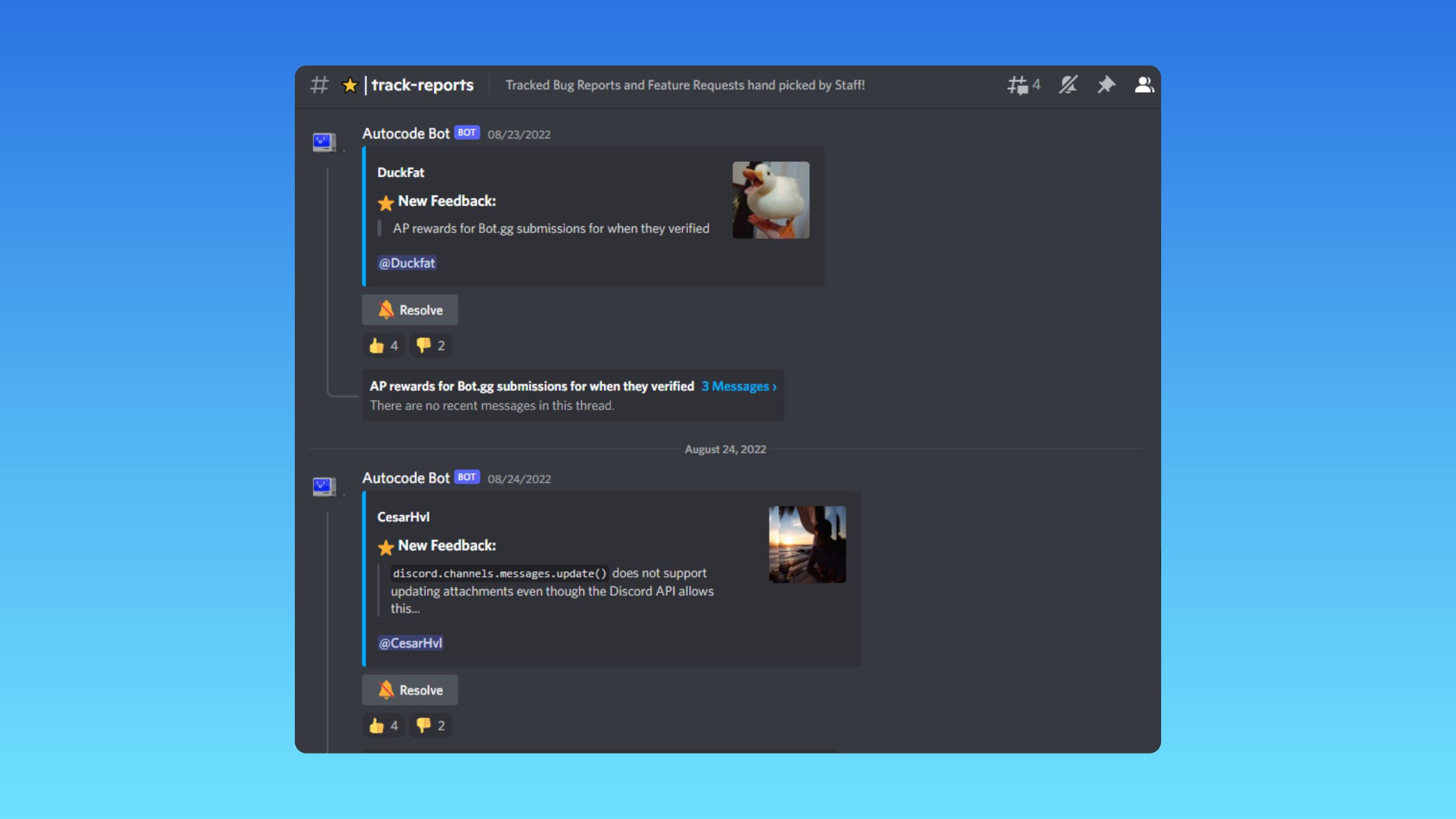Click Autocode Bot's avatar
The image size is (1456, 819).
(x=324, y=141)
